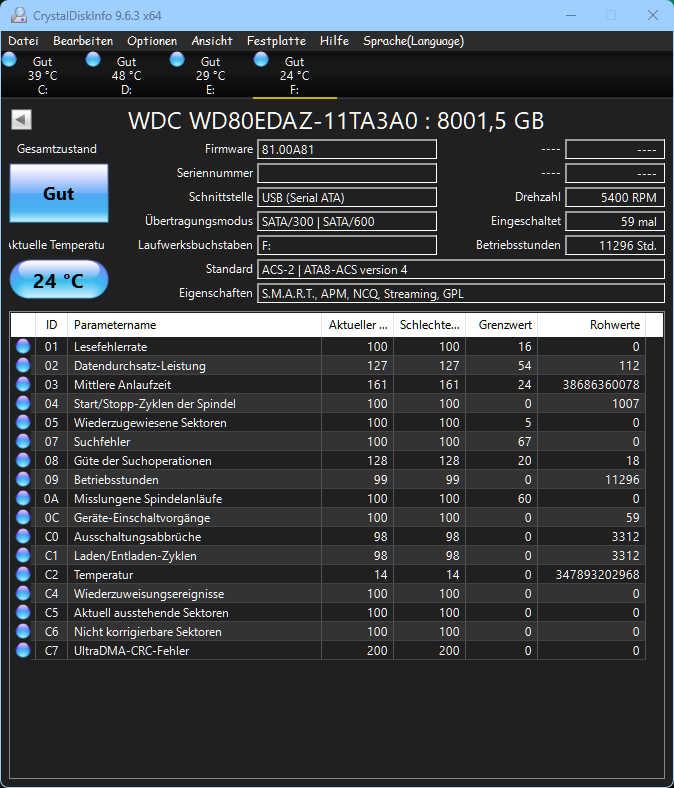This screenshot has height=788, width=674.
Task: Select the Gesamtzustand label
Action: (x=57, y=149)
